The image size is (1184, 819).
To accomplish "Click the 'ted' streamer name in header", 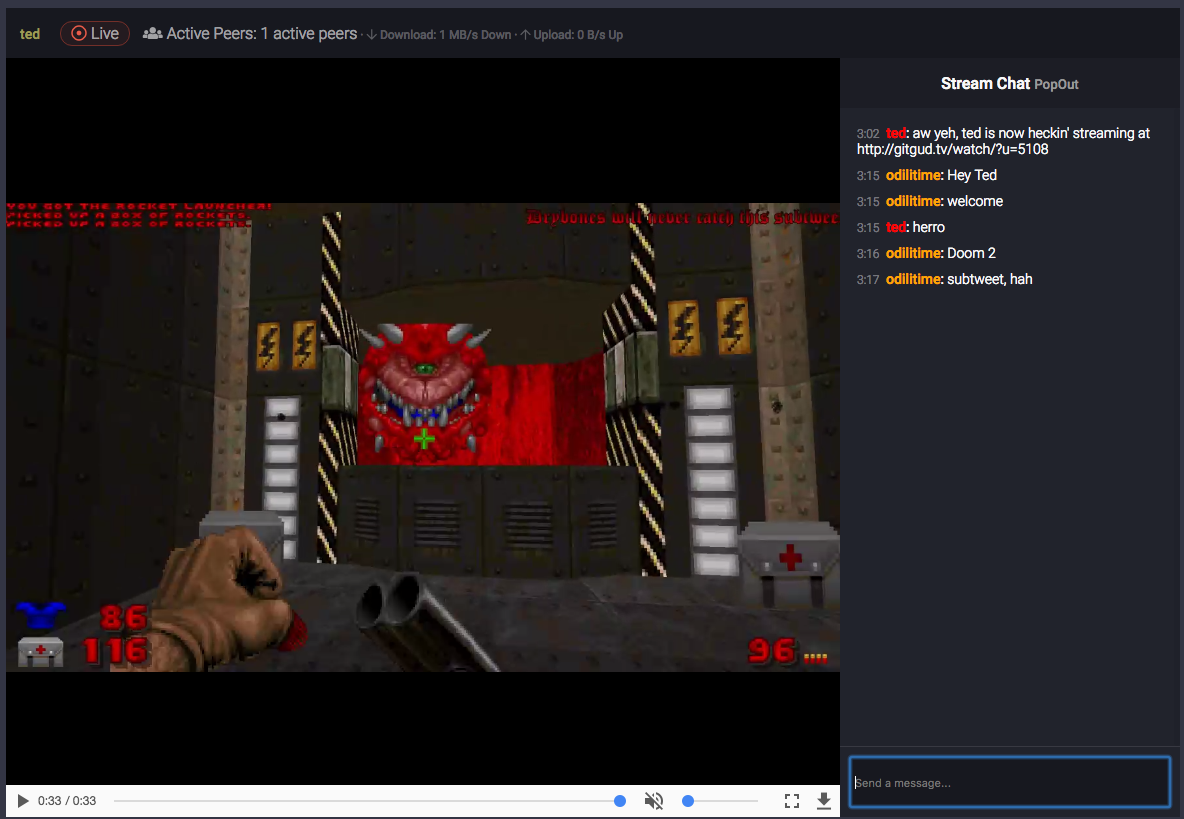I will [x=29, y=34].
